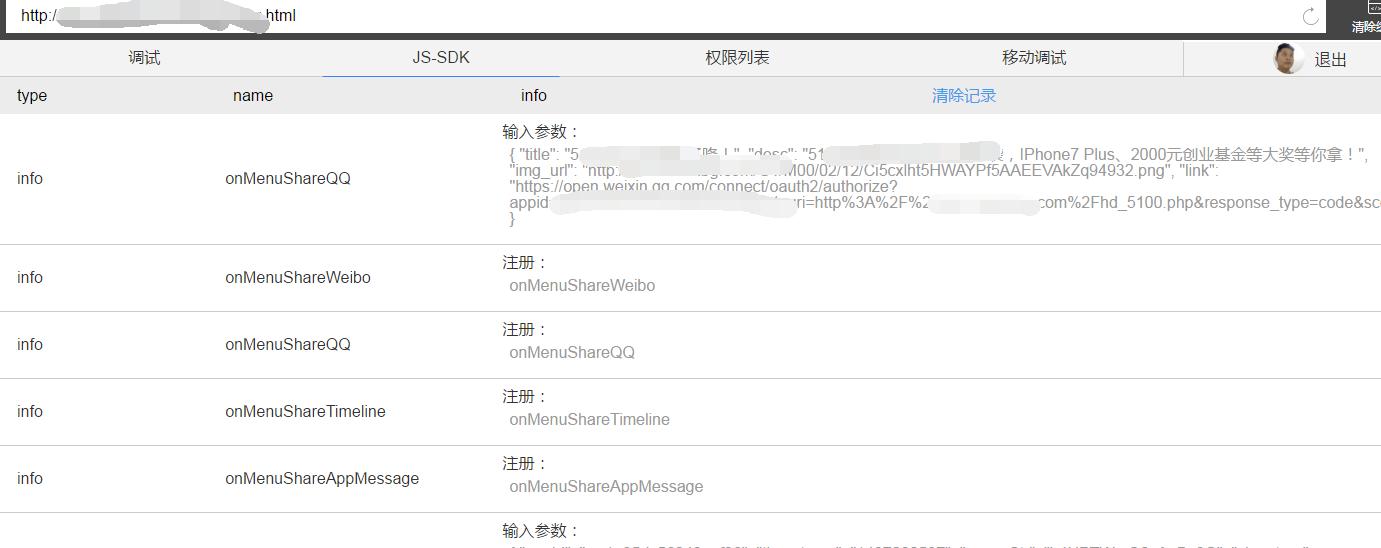Click the 清除 button at top right
The height and width of the screenshot is (548, 1381).
click(1366, 18)
